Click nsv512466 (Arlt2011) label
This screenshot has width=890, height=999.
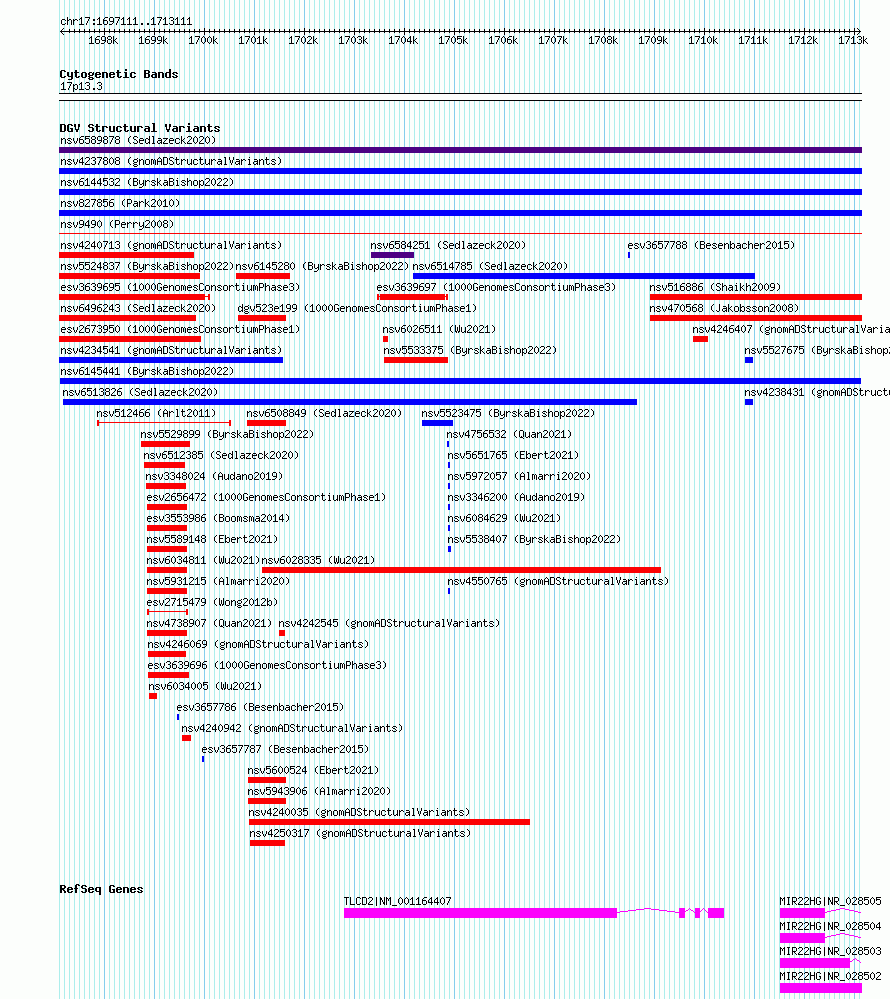point(156,413)
